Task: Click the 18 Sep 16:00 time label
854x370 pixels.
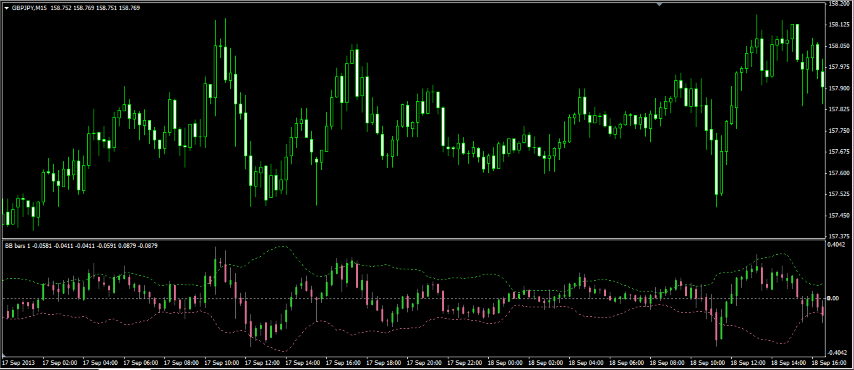Action: (827, 362)
